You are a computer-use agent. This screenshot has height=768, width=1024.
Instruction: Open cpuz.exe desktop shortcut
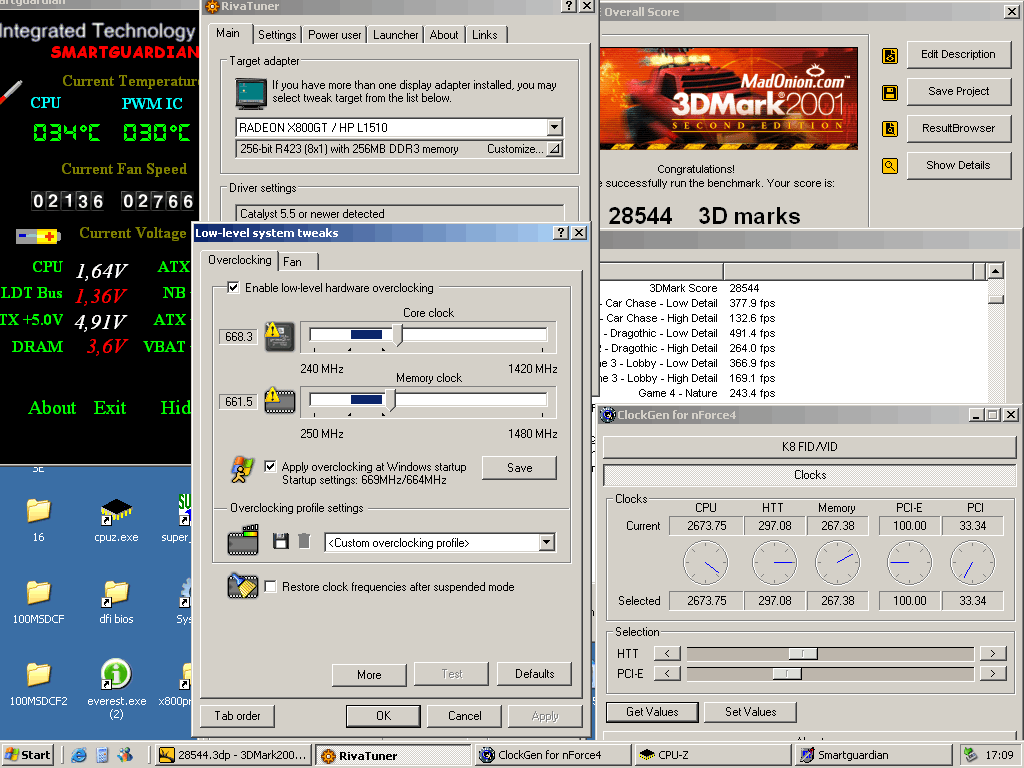[x=116, y=520]
